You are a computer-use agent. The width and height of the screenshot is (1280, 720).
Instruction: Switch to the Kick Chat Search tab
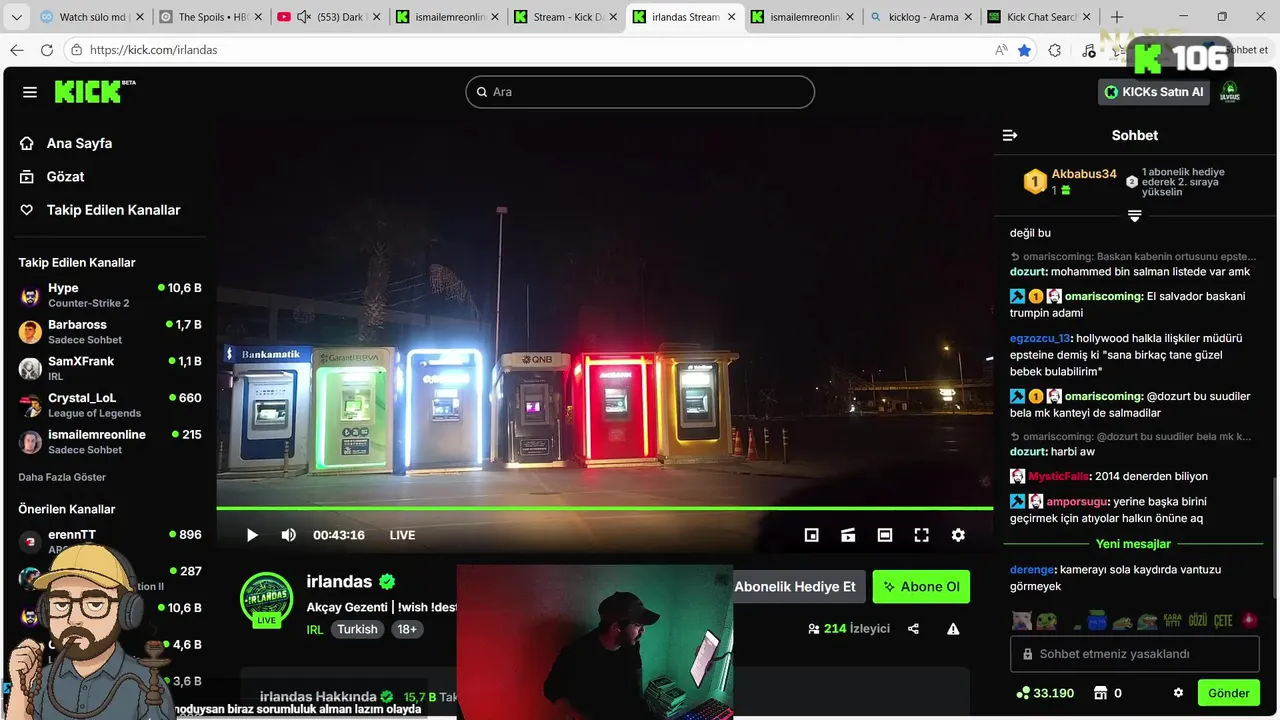(1039, 17)
